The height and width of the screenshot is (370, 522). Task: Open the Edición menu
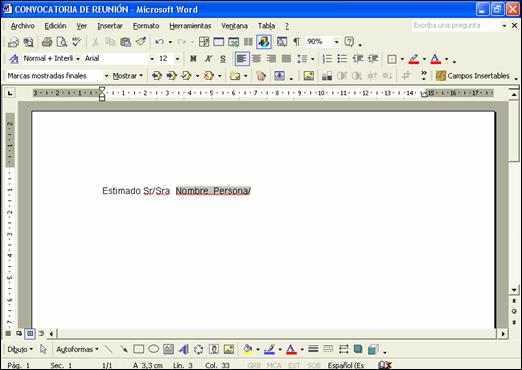55,26
